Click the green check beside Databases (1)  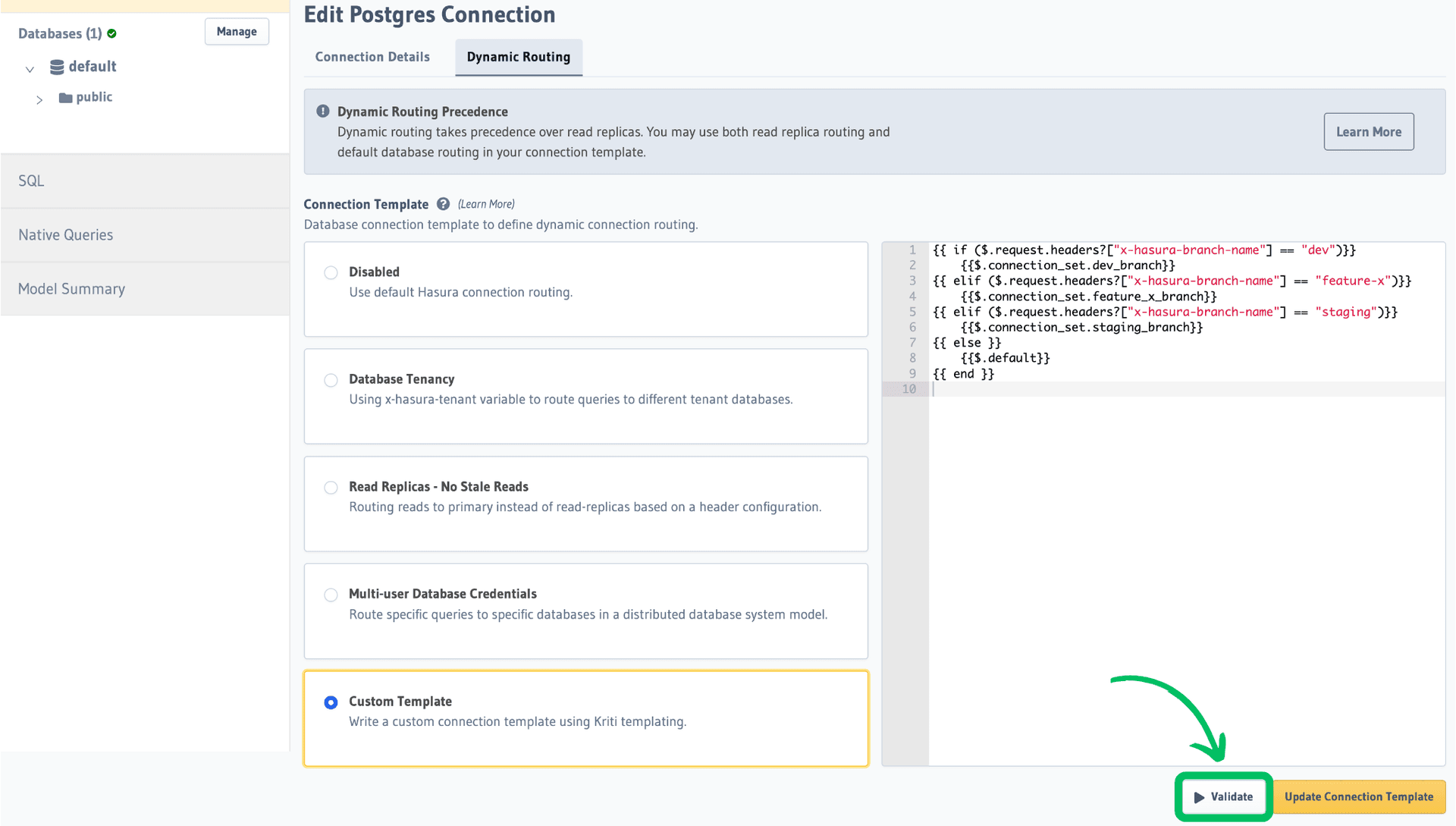111,33
